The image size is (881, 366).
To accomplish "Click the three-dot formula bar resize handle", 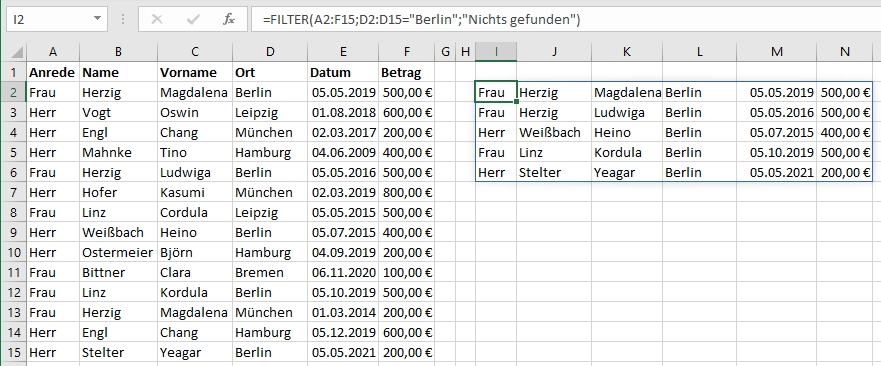I will pos(123,20).
